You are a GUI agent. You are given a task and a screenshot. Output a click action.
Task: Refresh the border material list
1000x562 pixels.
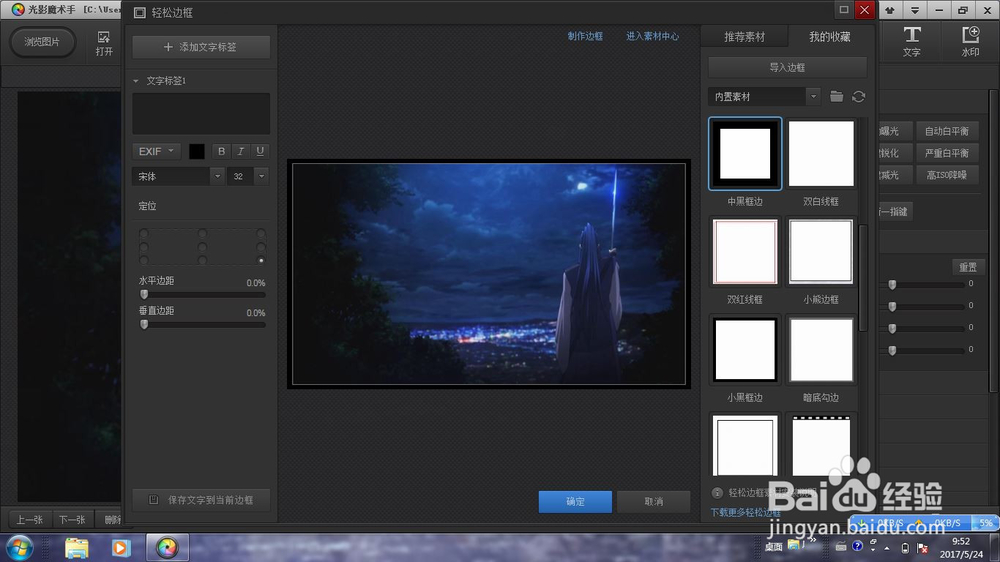click(x=858, y=96)
